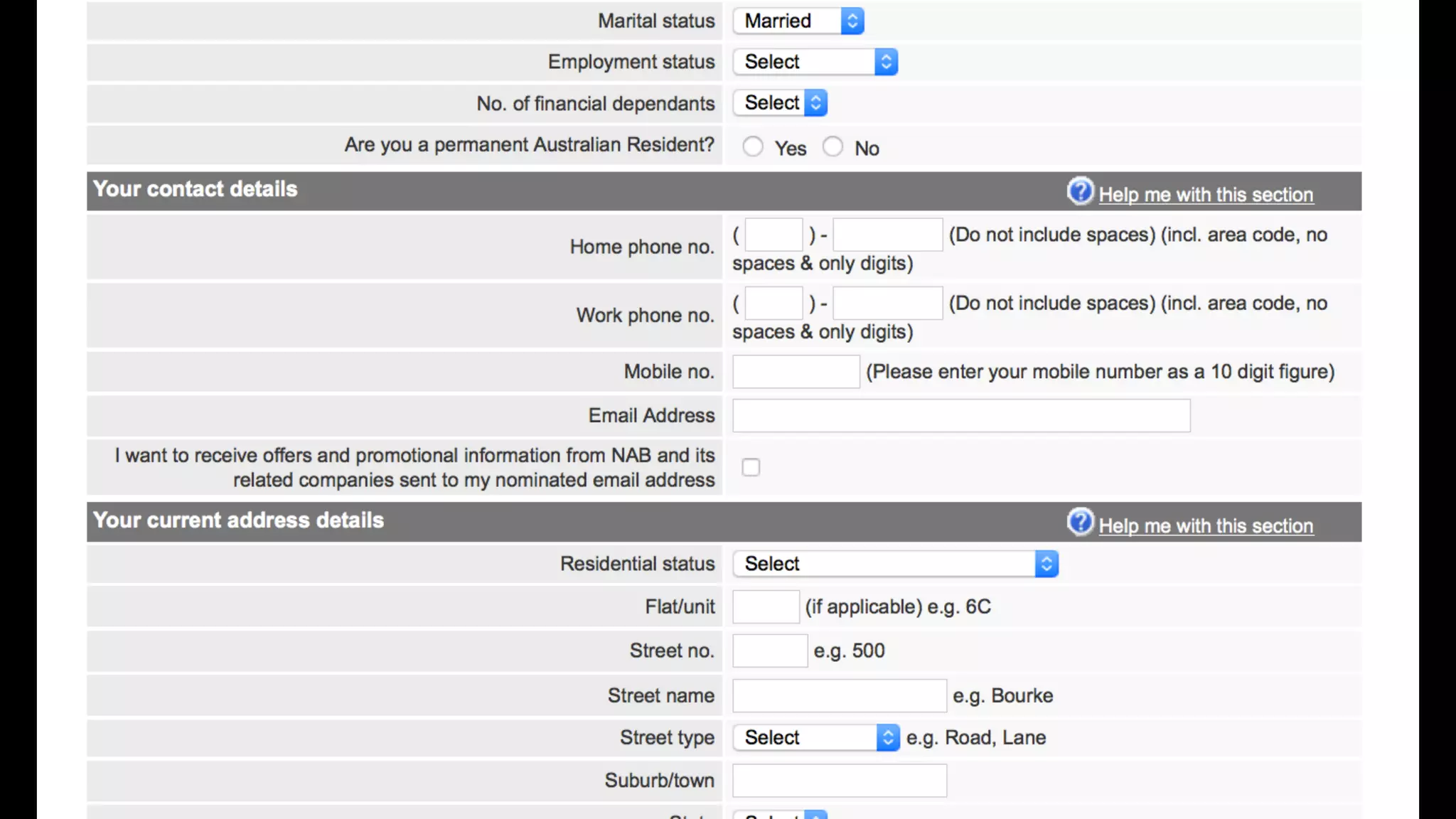This screenshot has height=819, width=1456.
Task: Click help icon in contact details header
Action: pyautogui.click(x=1080, y=191)
